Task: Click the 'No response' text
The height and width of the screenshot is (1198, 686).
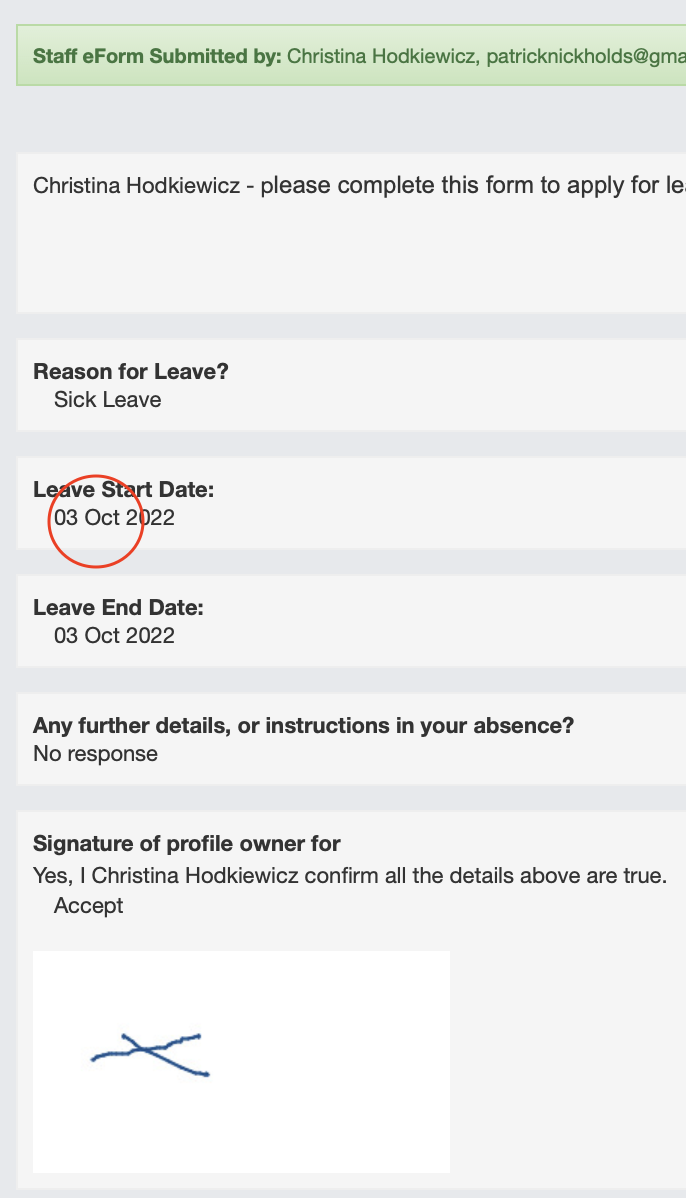Action: coord(95,754)
